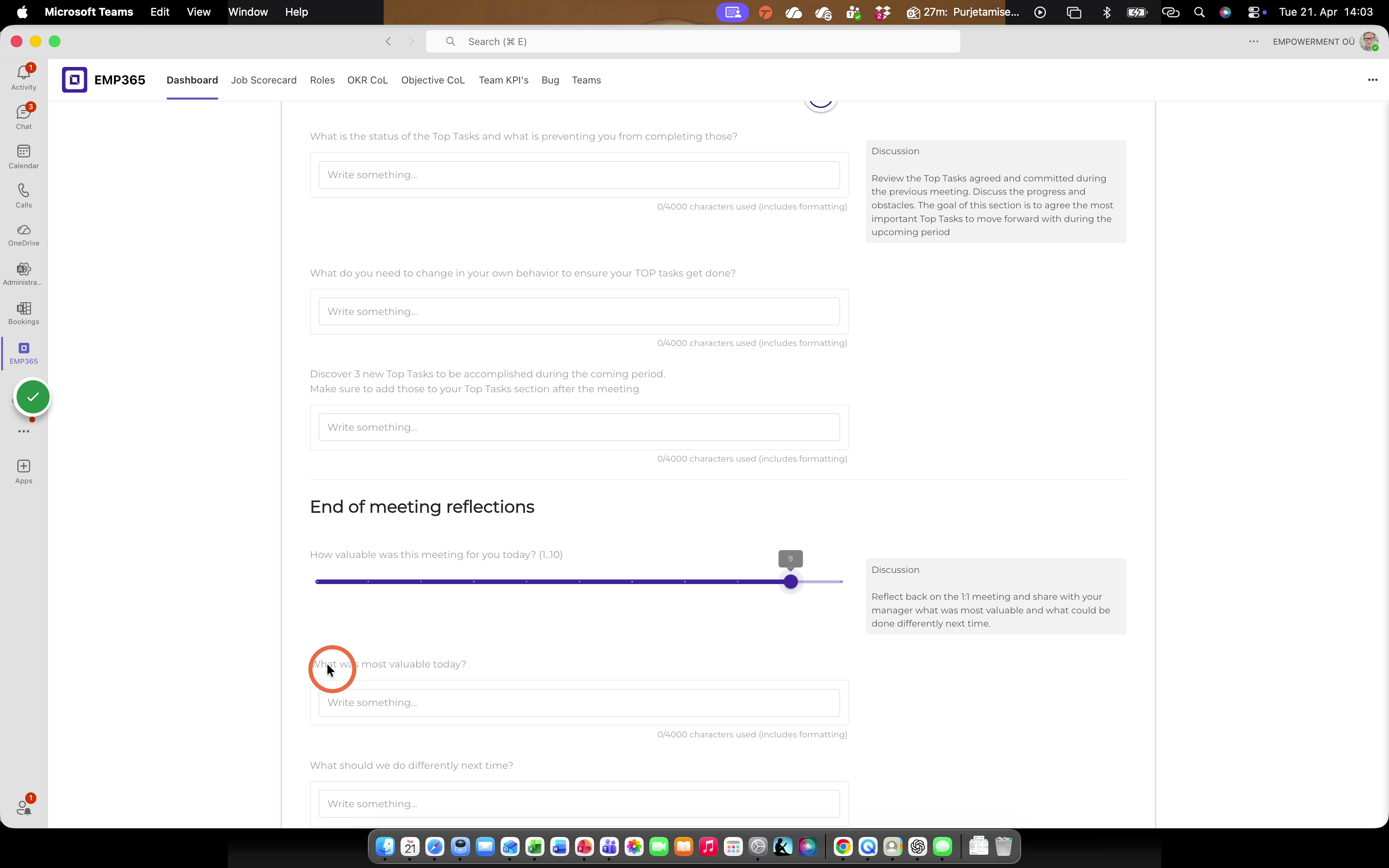Click the 3 new Top Tasks text field
This screenshot has width=1389, height=868.
pos(579,428)
